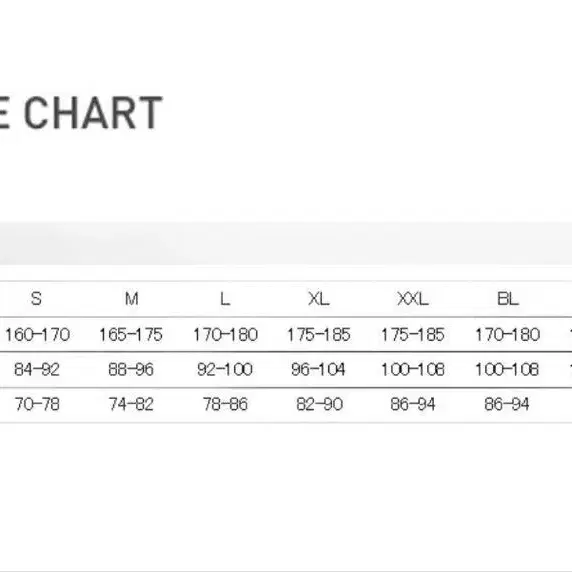572x572 pixels.
Task: Click the 175-185 cell under XL
Action: [319, 335]
